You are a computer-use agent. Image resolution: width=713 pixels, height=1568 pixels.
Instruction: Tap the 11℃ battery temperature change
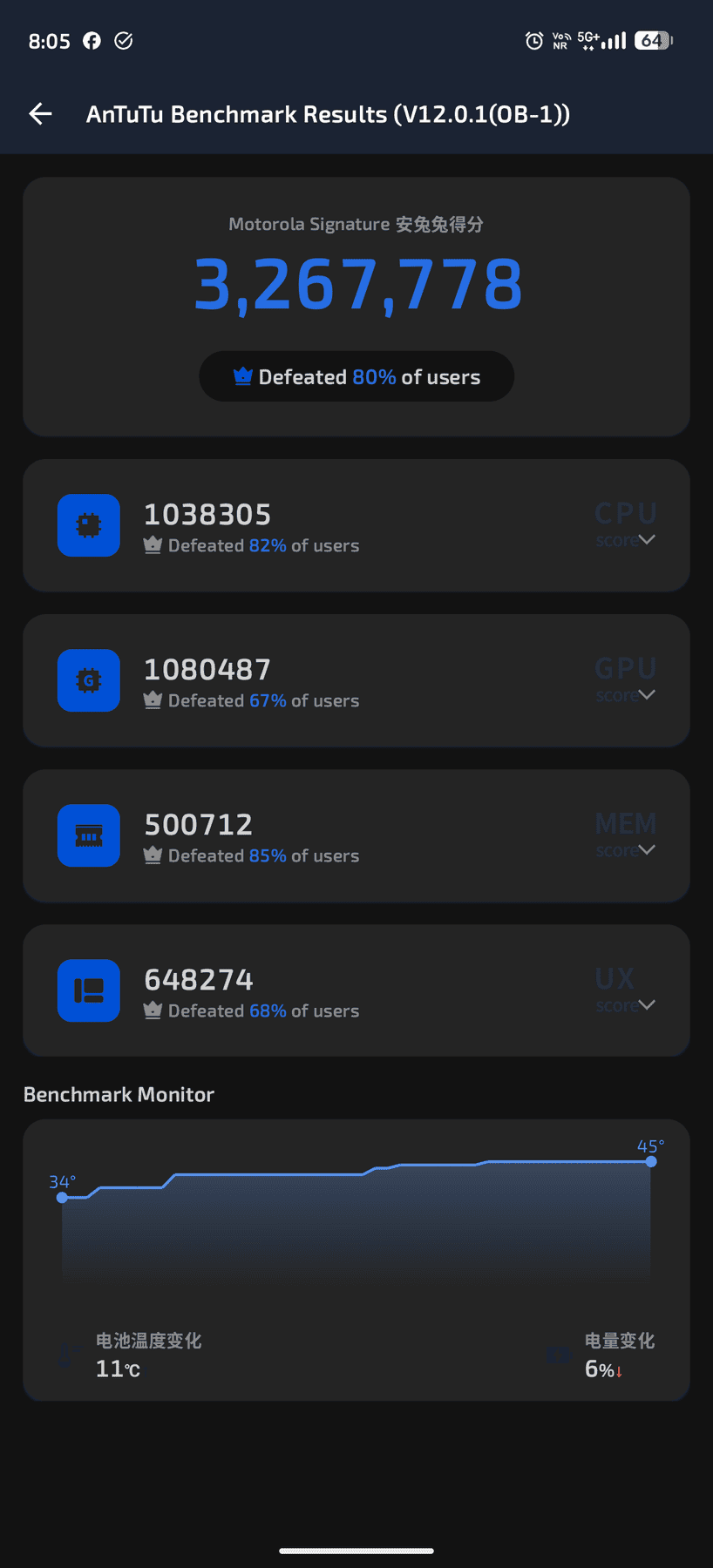(x=118, y=1369)
